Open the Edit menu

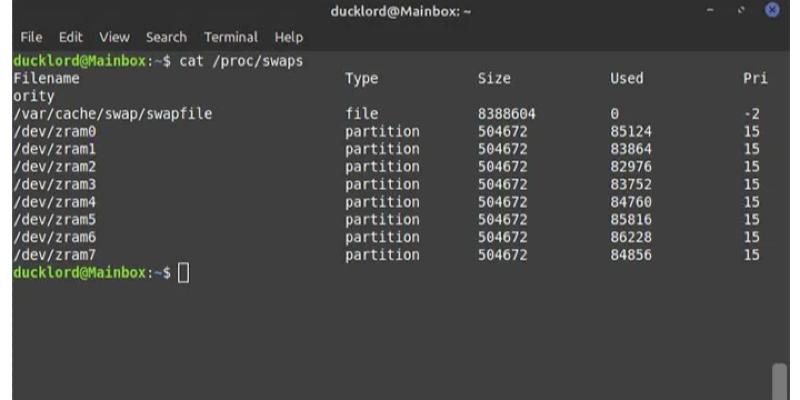tap(70, 37)
